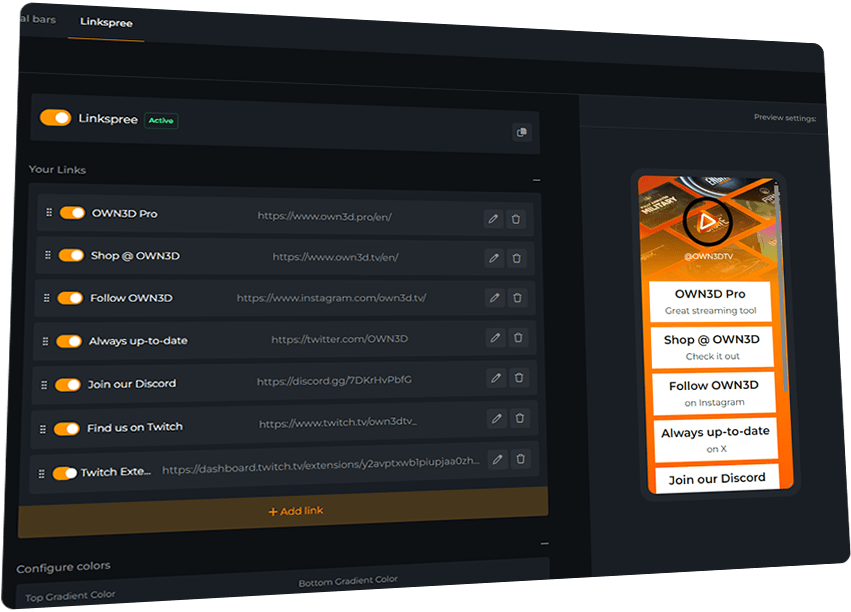Edit the OWN3D Pro link
This screenshot has width=851, height=612.
pos(493,219)
